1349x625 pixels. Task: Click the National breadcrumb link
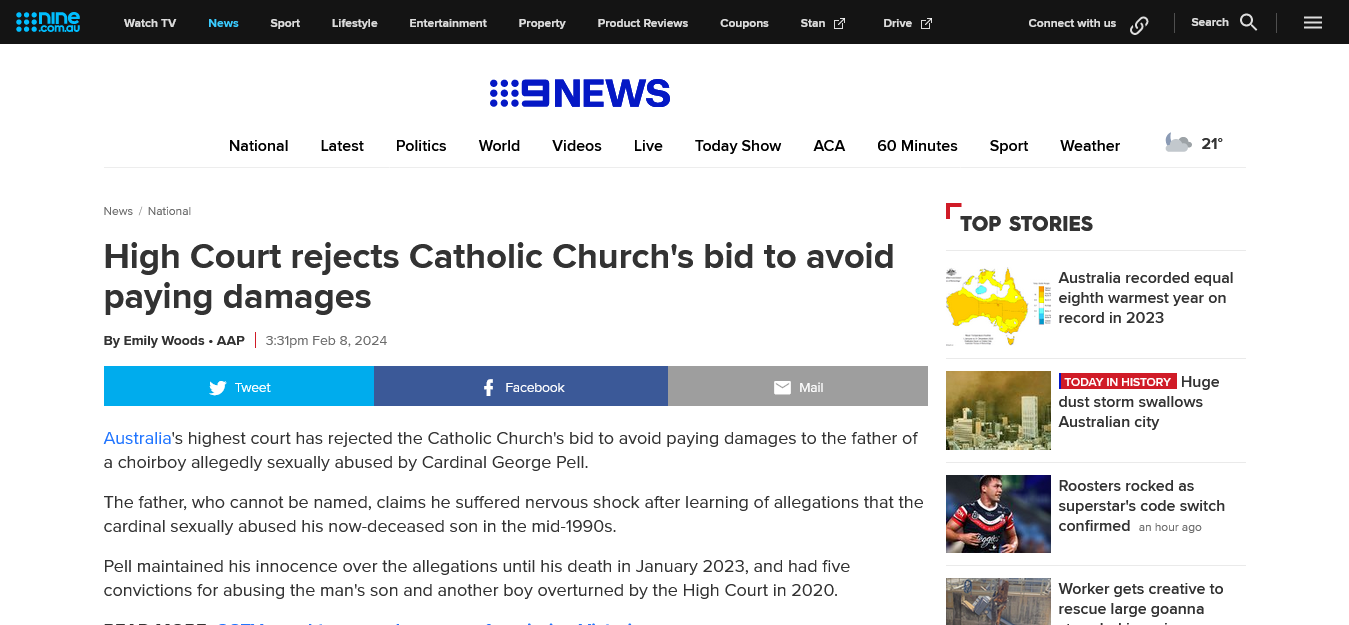169,211
